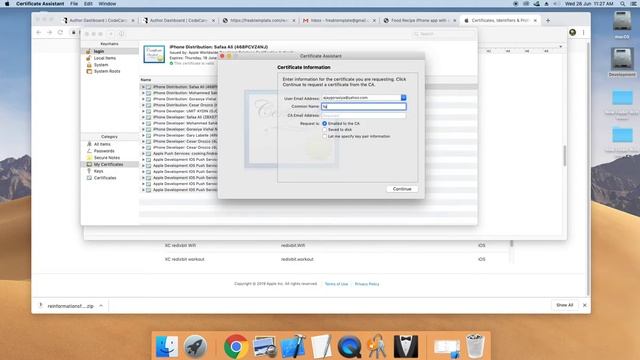Screen dimensions: 640x360
Task: Click the CA Email Address field
Action: coord(364,116)
